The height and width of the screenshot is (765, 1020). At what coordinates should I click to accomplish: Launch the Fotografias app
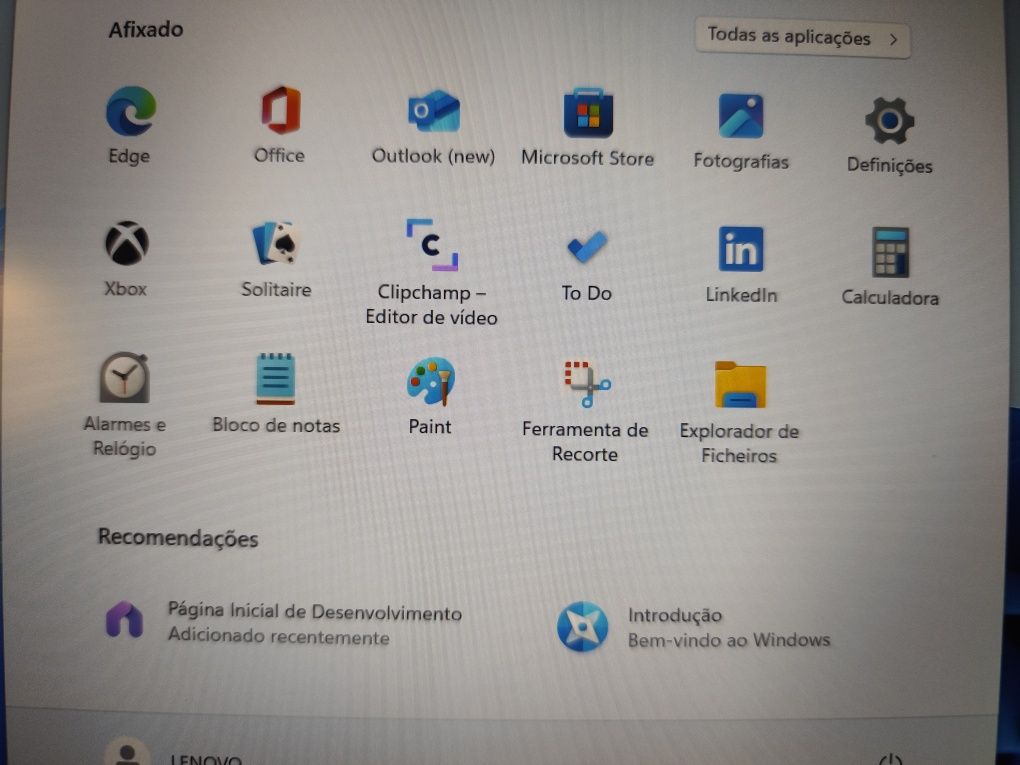pos(741,116)
